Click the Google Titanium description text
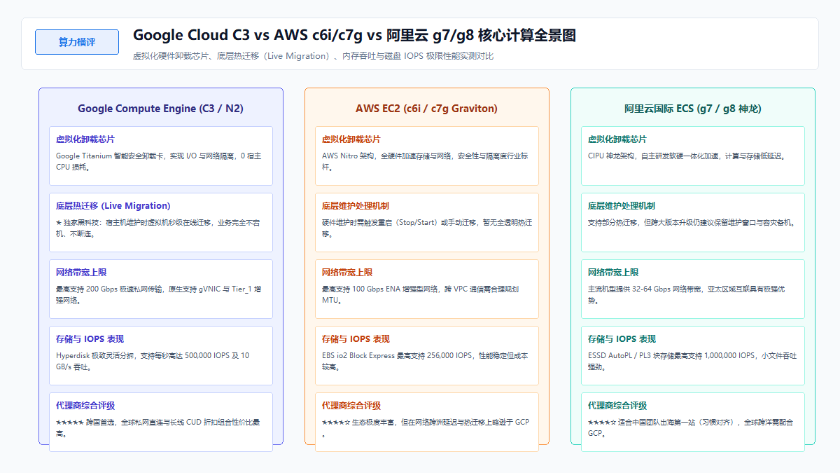This screenshot has height=473, width=840. (x=159, y=161)
